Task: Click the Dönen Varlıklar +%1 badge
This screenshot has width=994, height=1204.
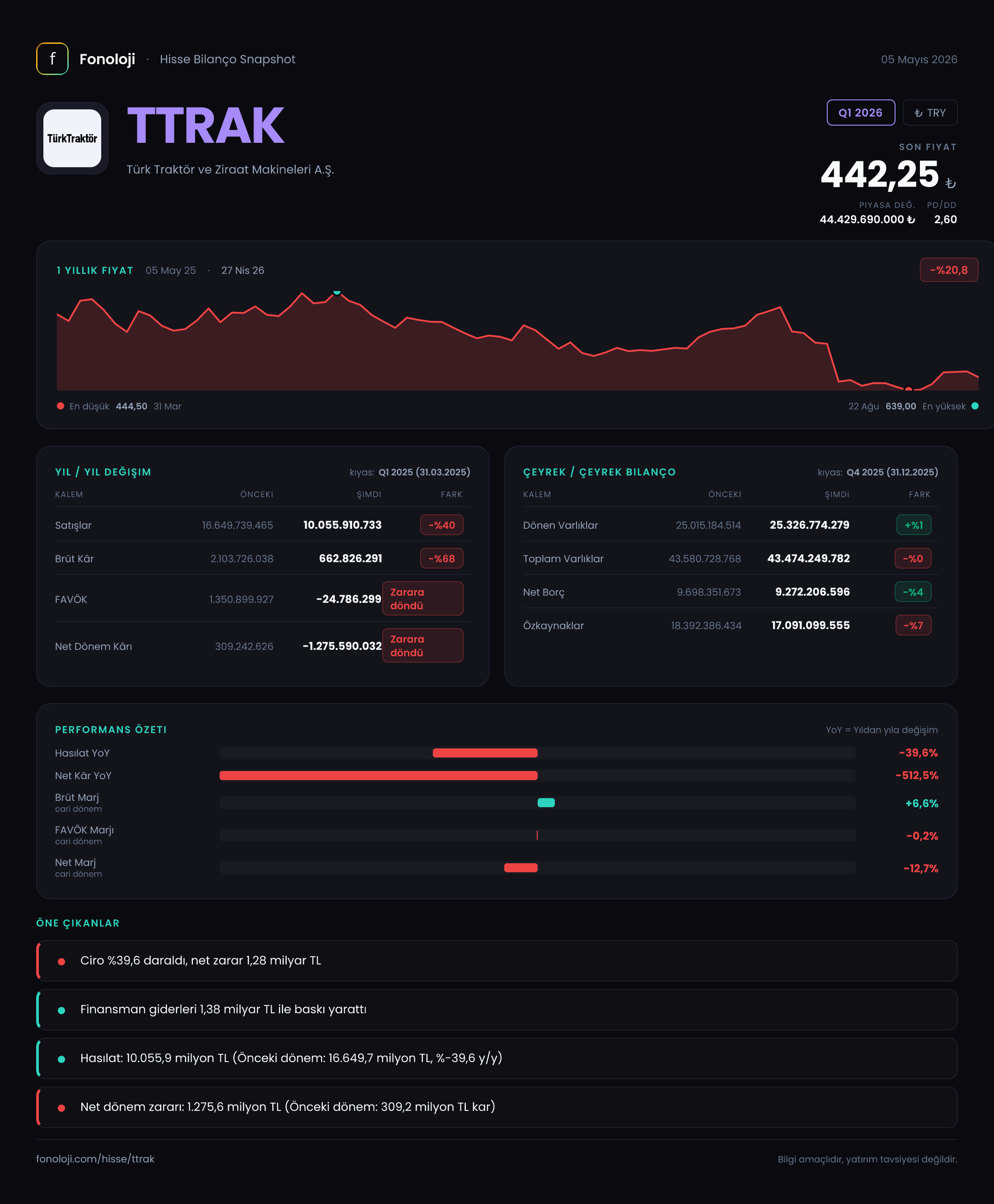Action: pyautogui.click(x=913, y=525)
